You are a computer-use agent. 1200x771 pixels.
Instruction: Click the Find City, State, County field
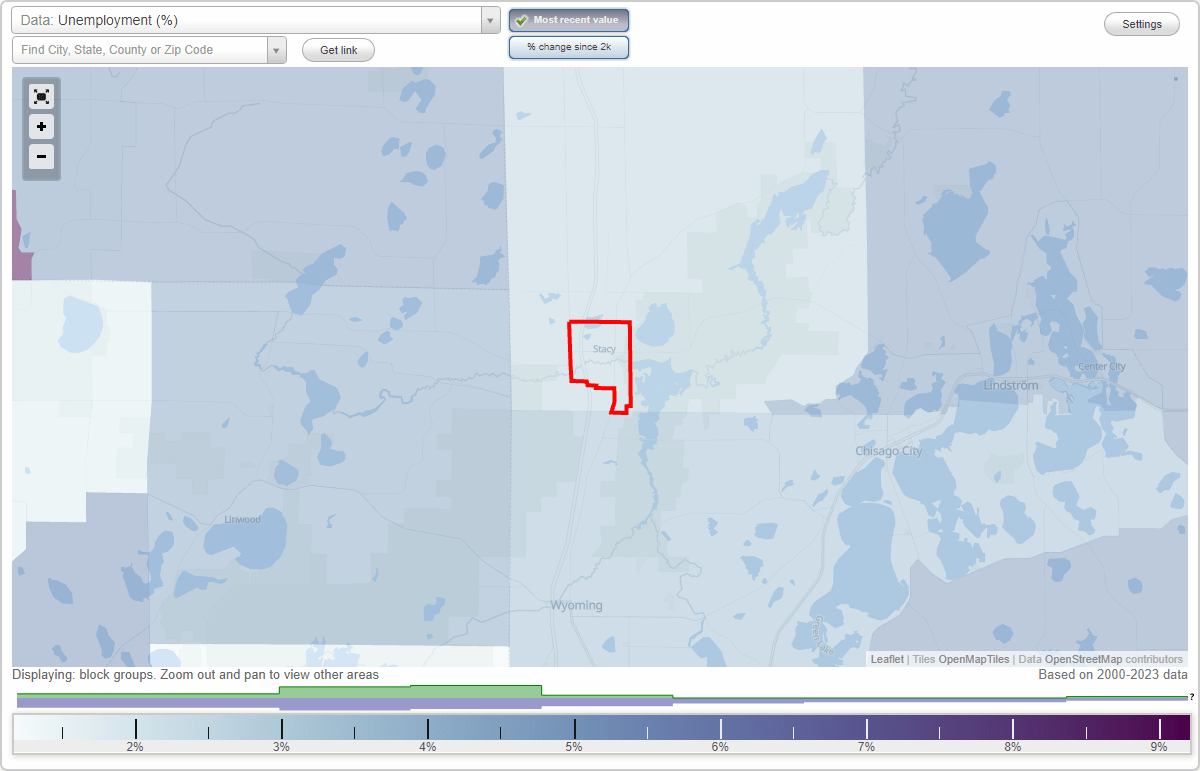pos(140,50)
